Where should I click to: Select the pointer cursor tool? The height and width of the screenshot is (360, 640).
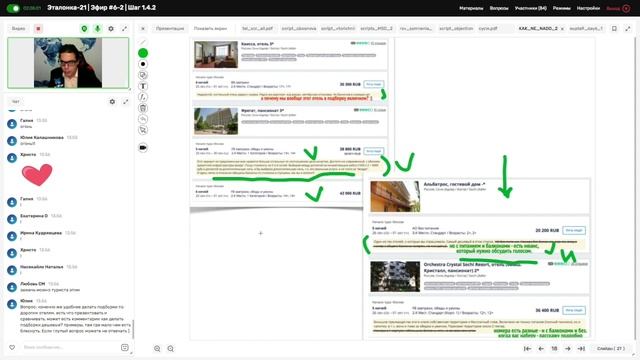pyautogui.click(x=143, y=130)
